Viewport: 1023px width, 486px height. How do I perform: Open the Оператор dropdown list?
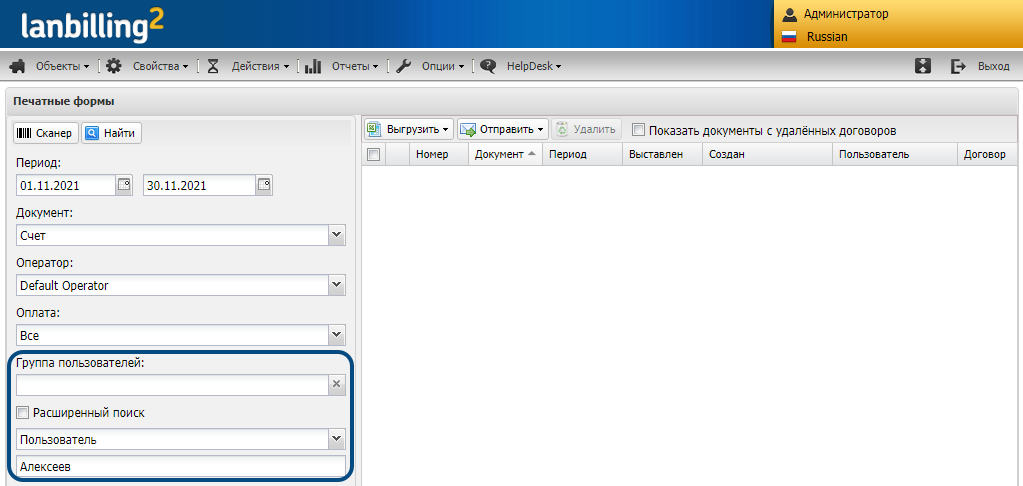coord(337,285)
